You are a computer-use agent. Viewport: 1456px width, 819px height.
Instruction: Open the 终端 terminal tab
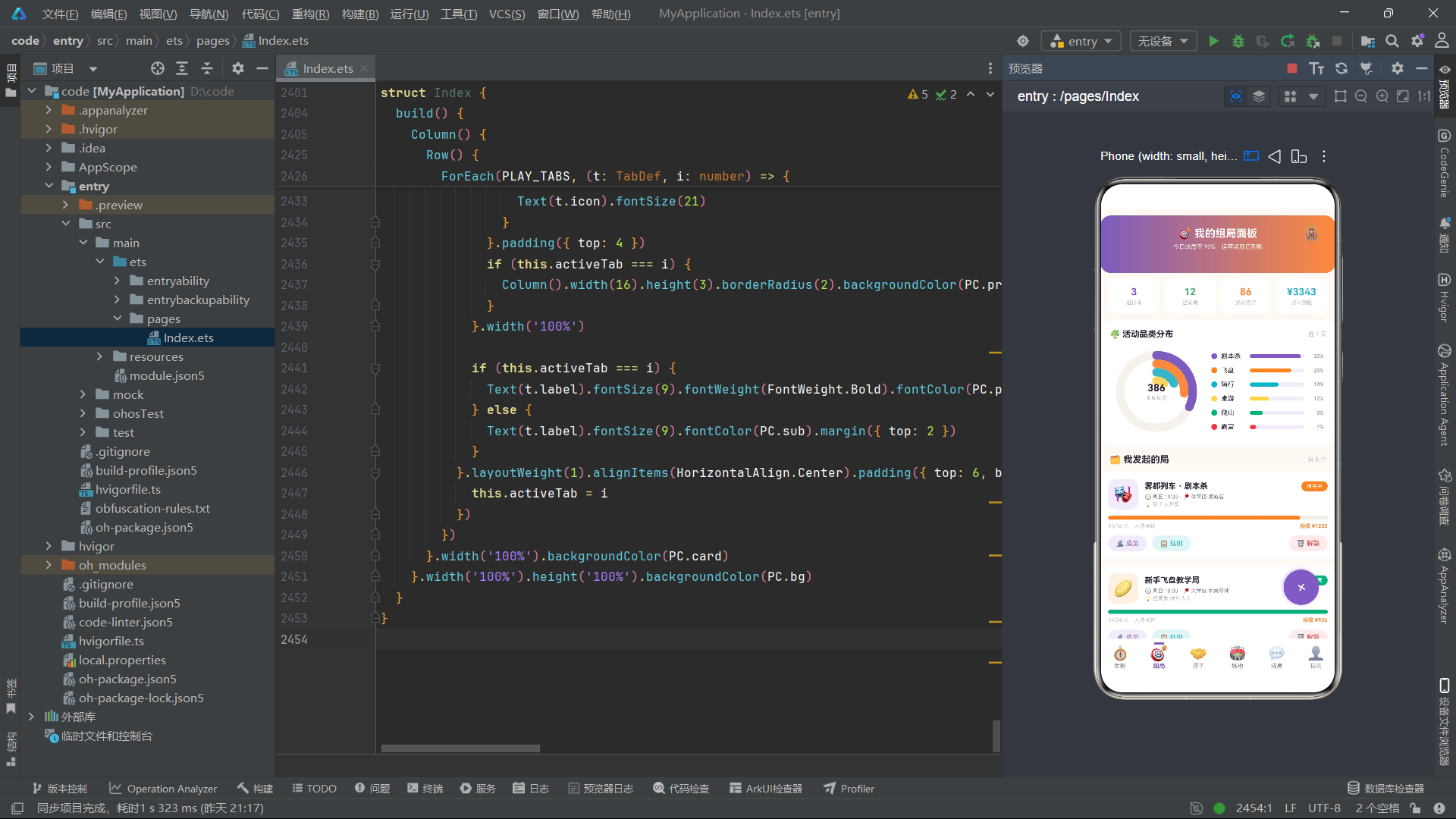click(x=425, y=789)
